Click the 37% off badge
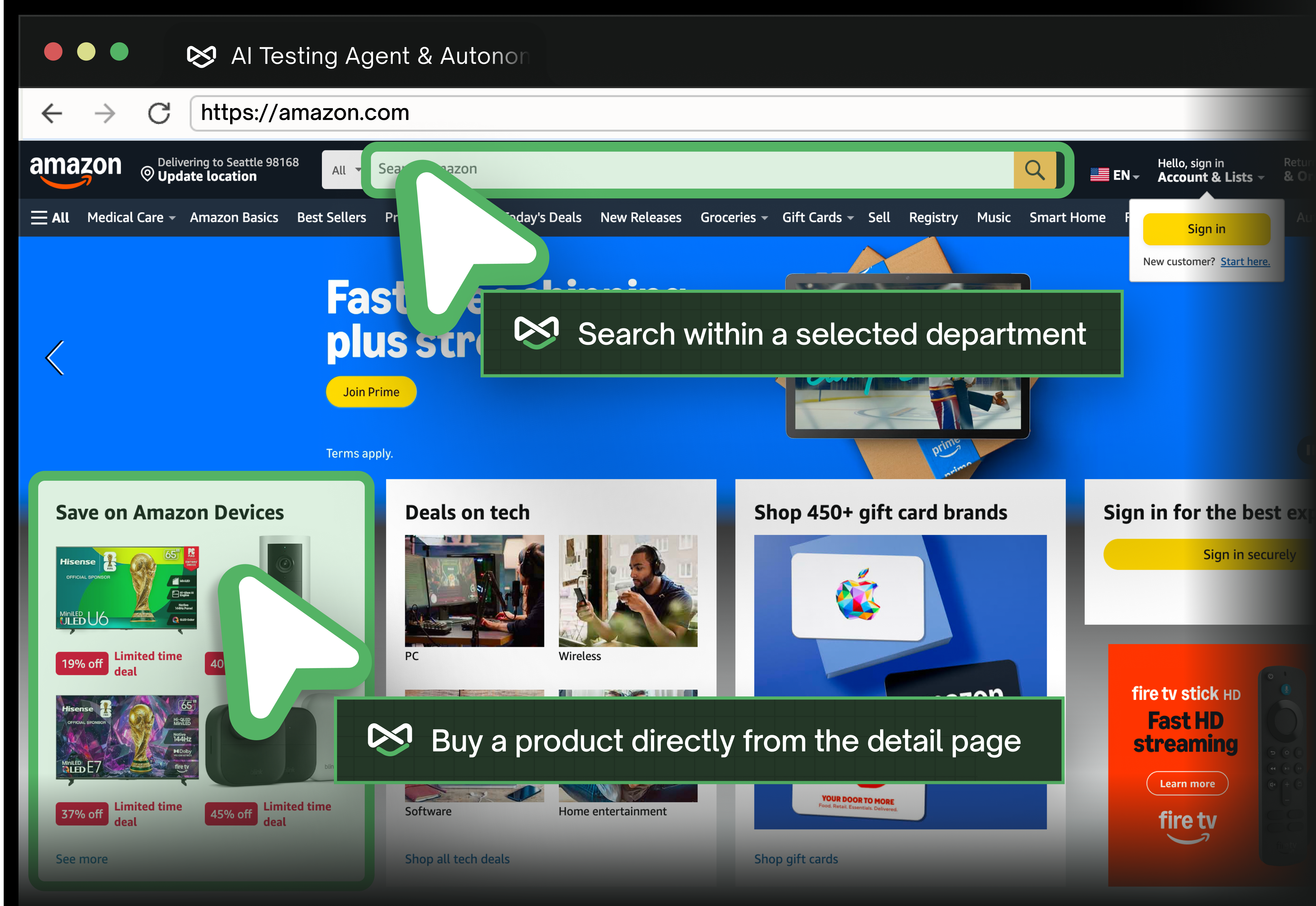The height and width of the screenshot is (906, 1316). (x=82, y=814)
